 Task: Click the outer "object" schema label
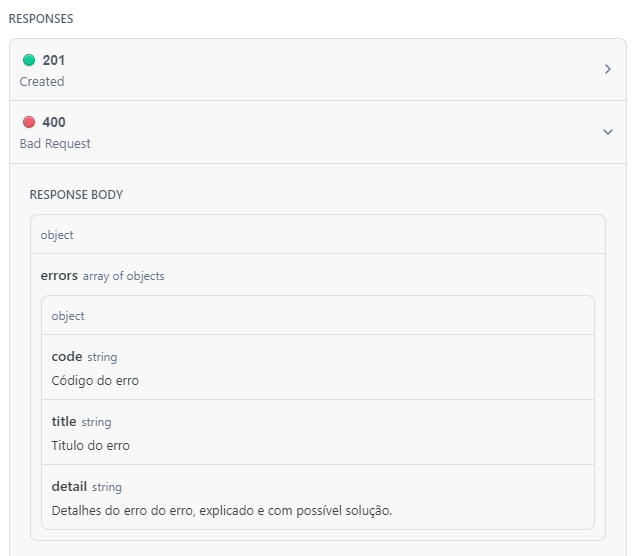pos(57,235)
